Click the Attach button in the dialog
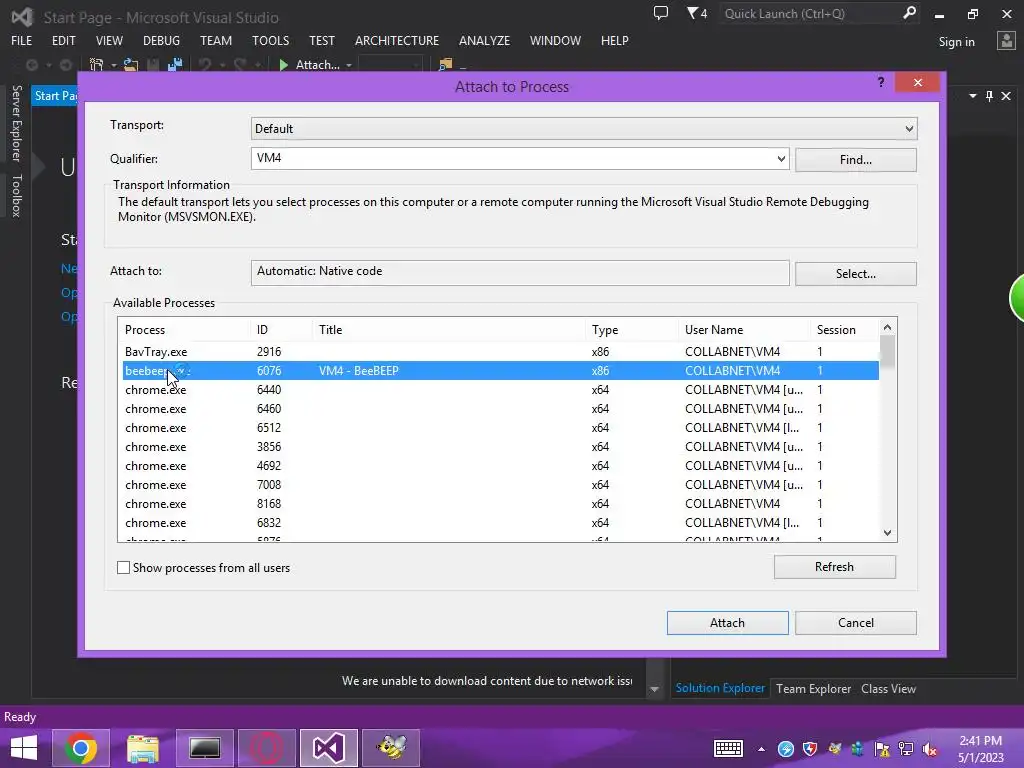 [727, 622]
